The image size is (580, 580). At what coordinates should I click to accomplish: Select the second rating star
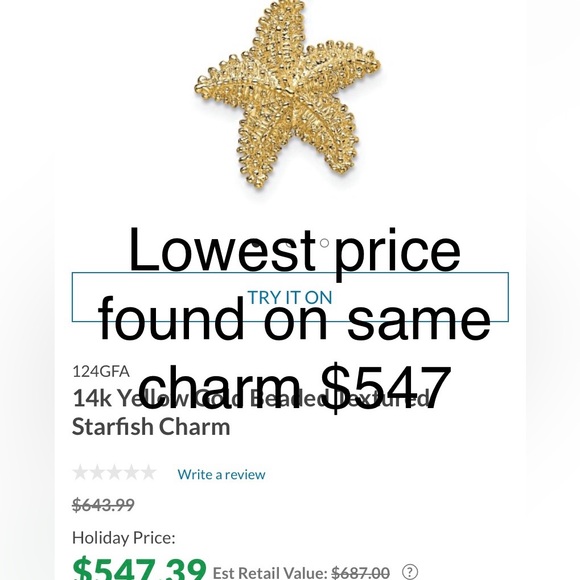tap(97, 473)
